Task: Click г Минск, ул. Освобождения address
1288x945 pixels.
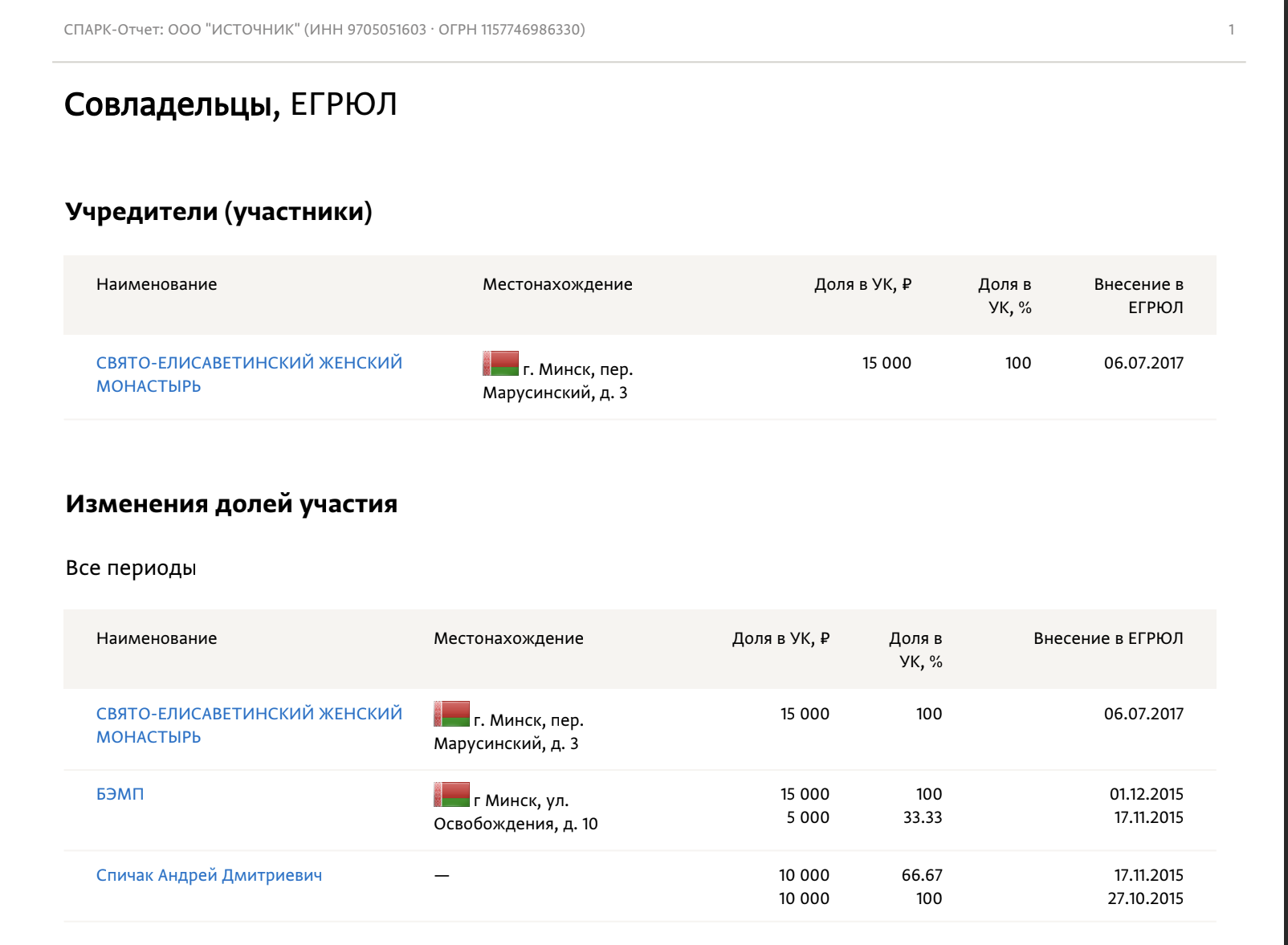Action: click(516, 812)
